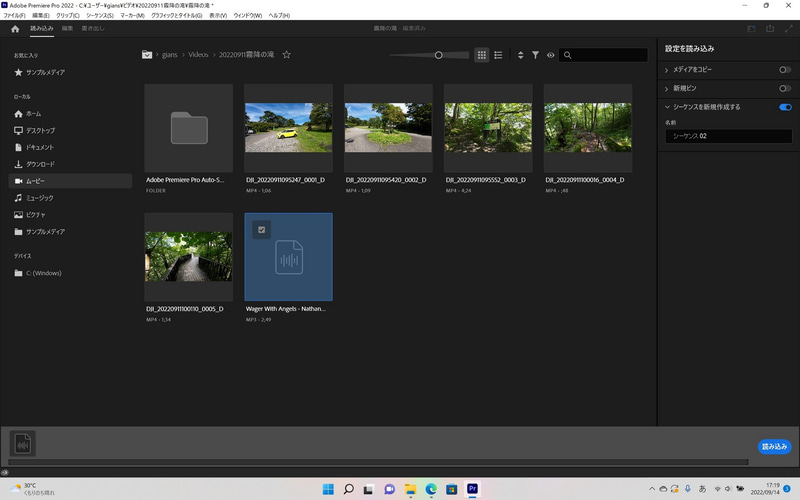Switch to list view of media
This screenshot has width=800, height=500.
click(x=498, y=55)
